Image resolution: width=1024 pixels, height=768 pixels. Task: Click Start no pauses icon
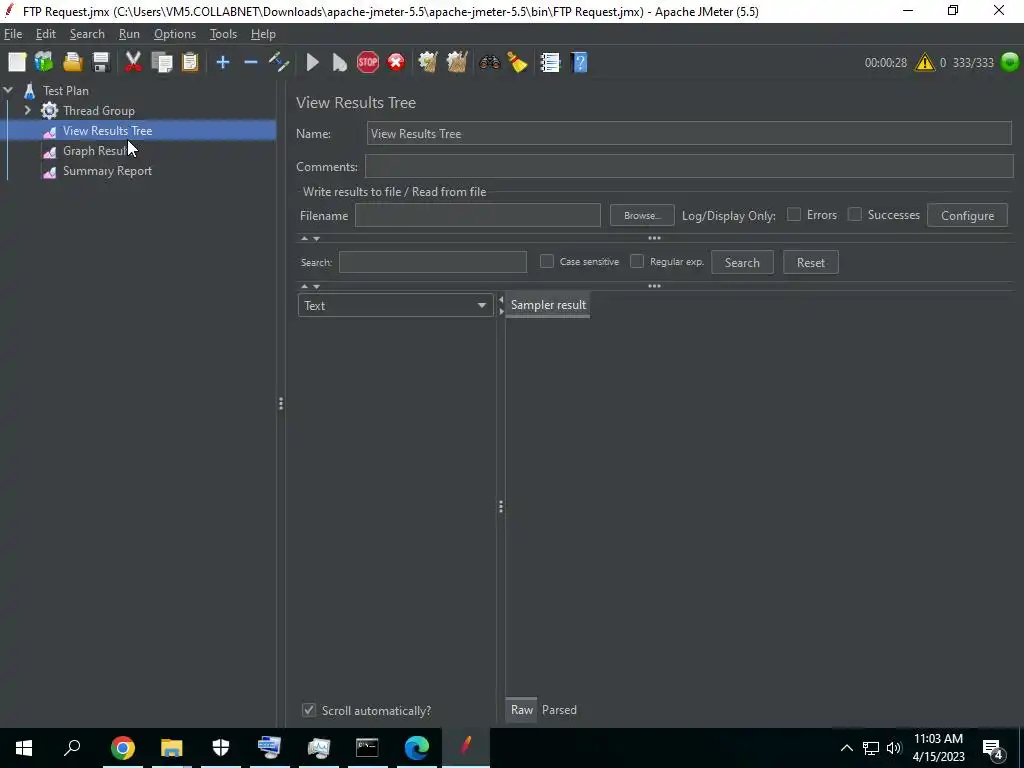[x=340, y=62]
